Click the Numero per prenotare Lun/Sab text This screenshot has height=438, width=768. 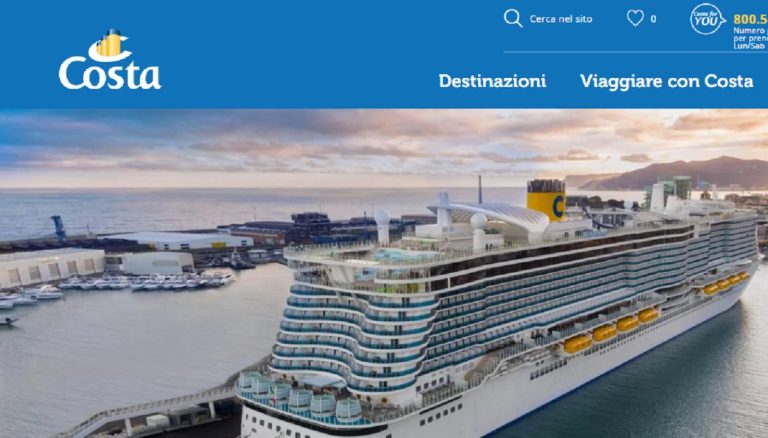[750, 38]
